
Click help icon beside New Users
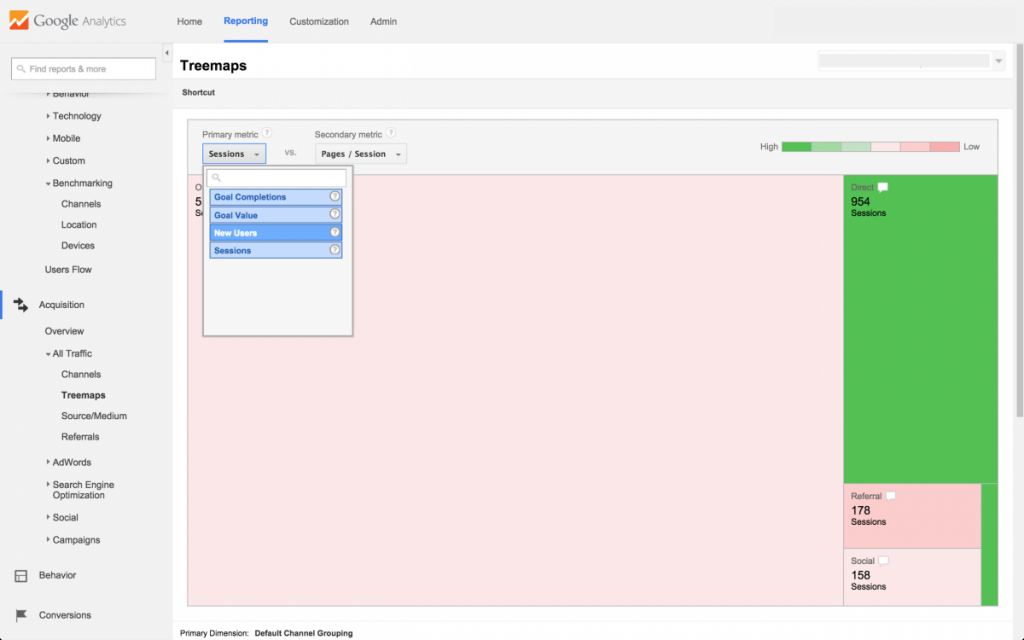click(x=334, y=232)
